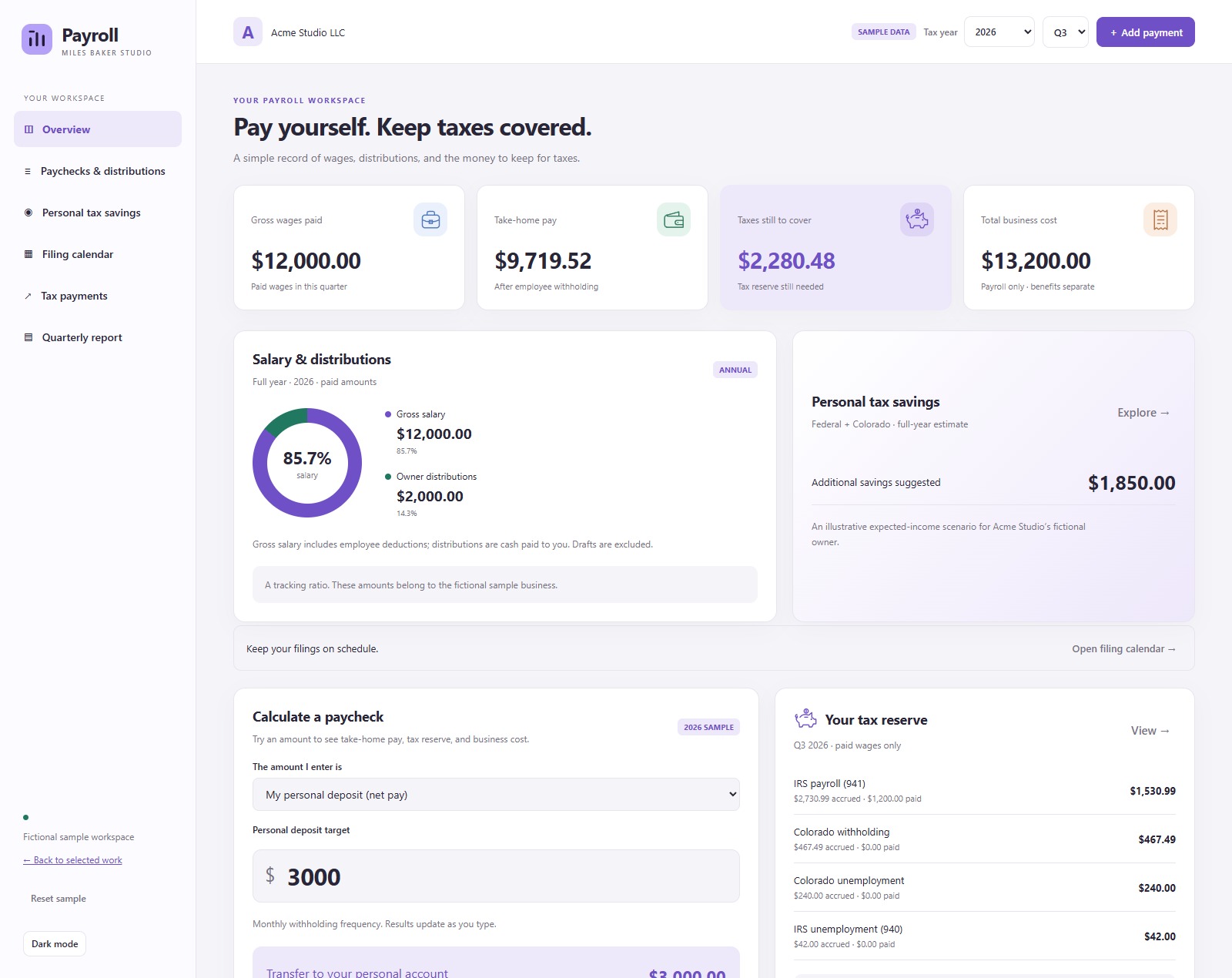Click the $1,850.00 additional savings value
The image size is (1232, 978).
pos(1131,483)
